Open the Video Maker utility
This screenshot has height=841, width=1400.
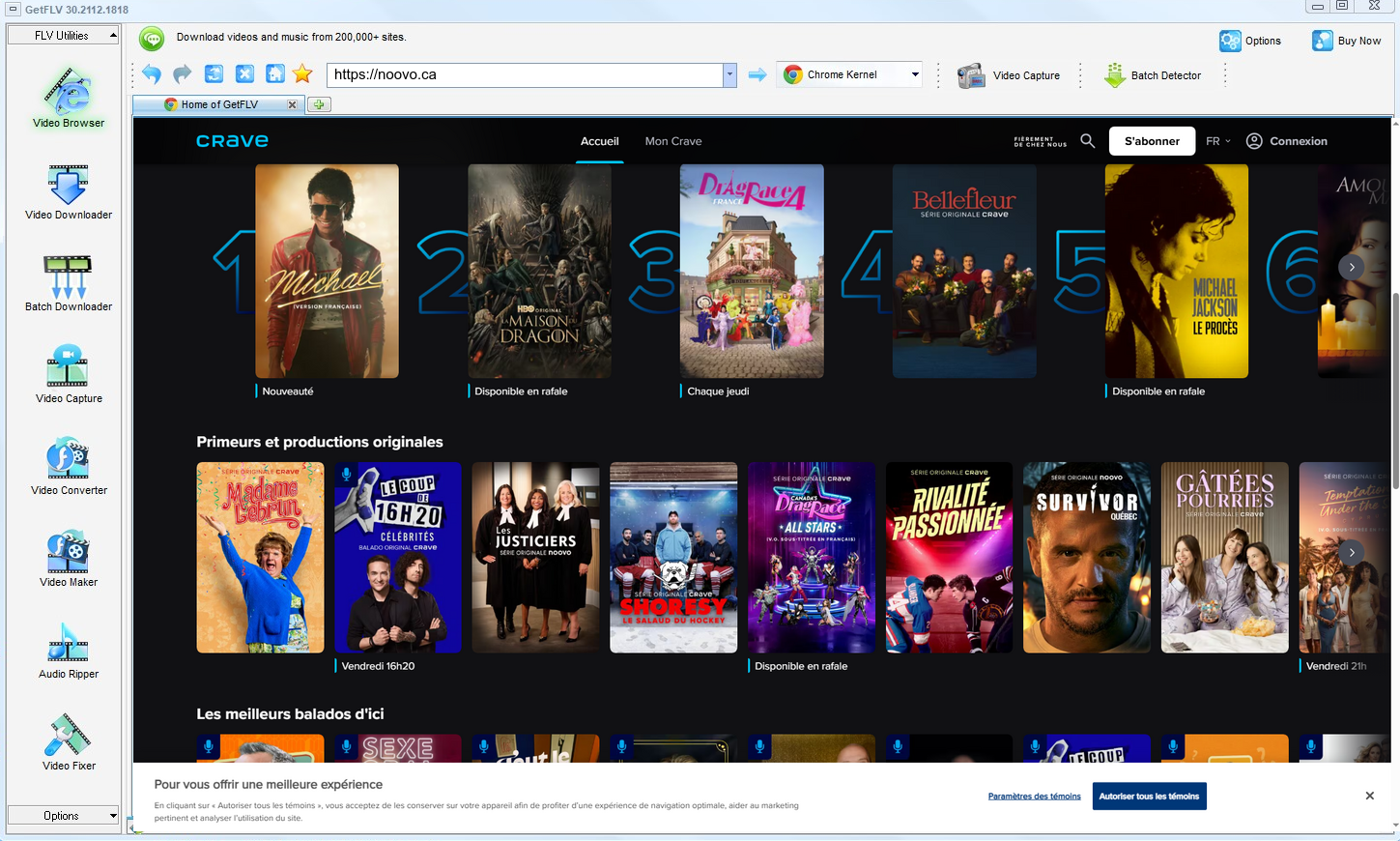[x=69, y=558]
